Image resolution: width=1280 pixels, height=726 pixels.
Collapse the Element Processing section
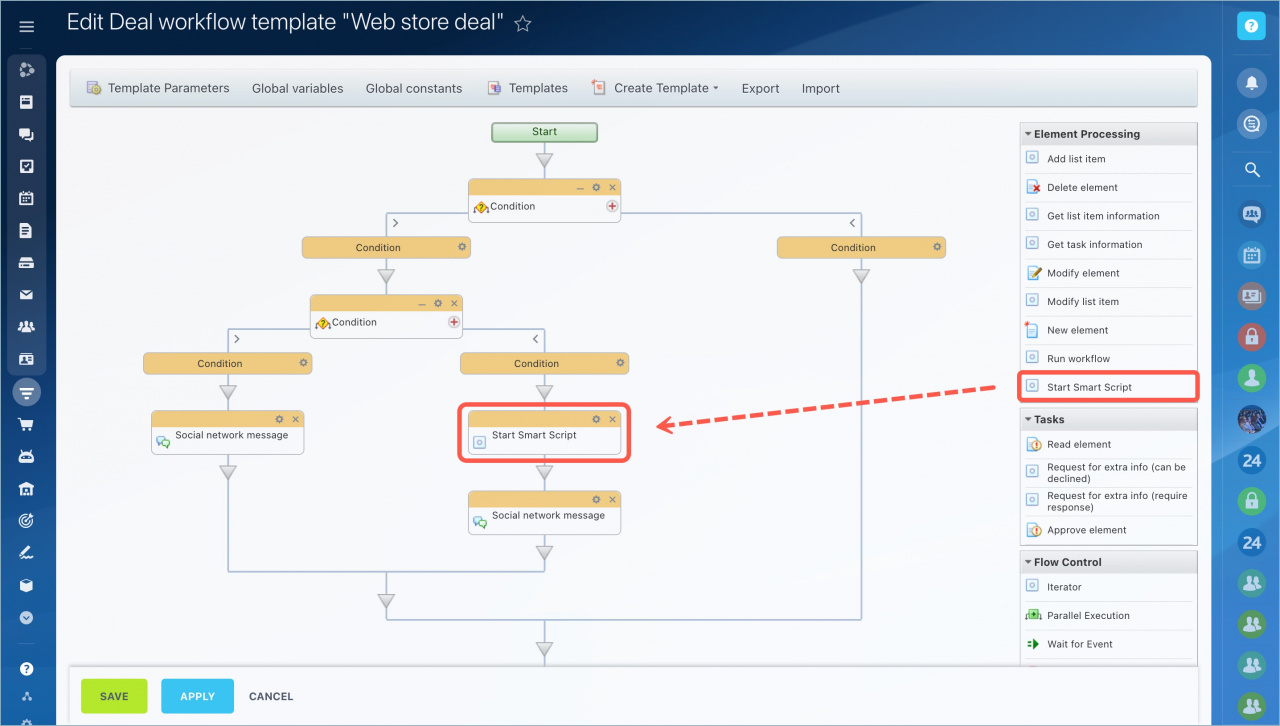(x=1028, y=134)
